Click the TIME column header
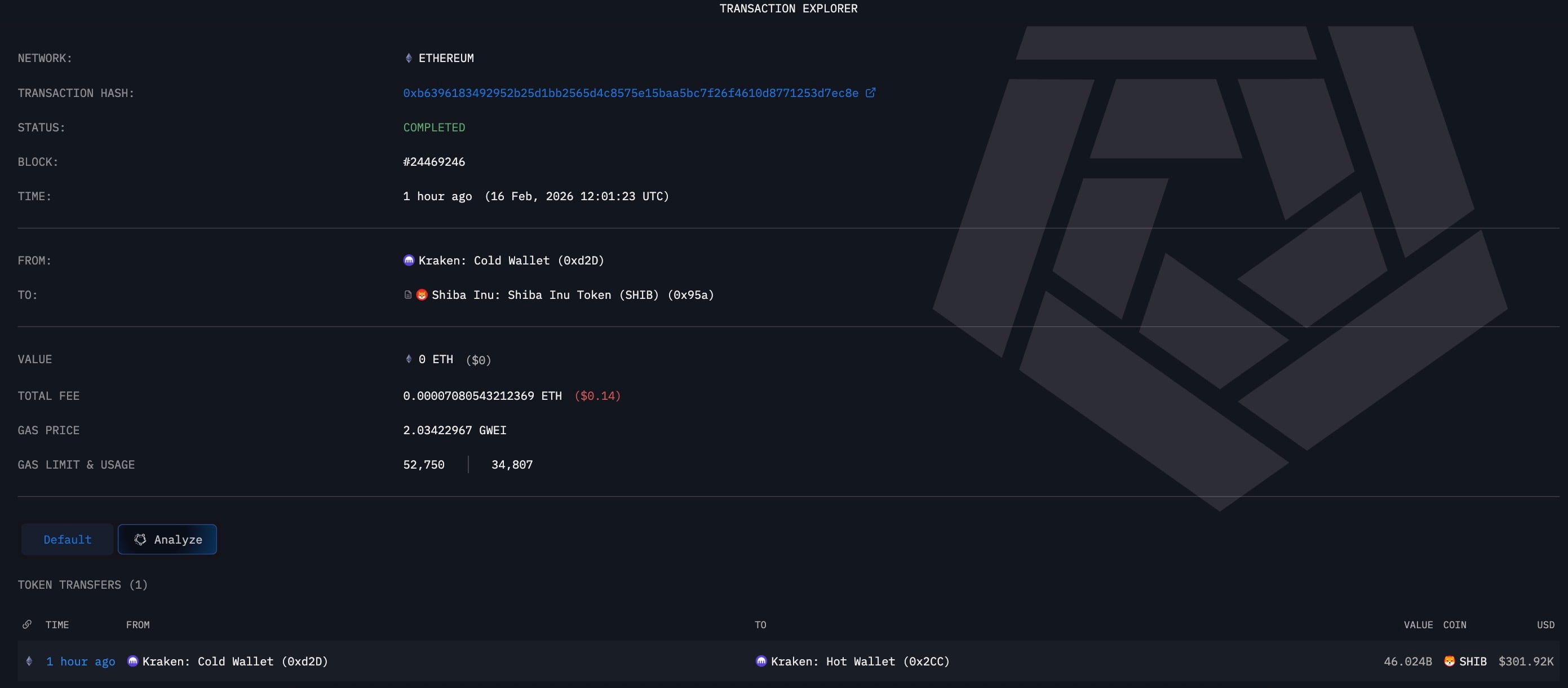Viewport: 1568px width, 688px height. (57, 625)
